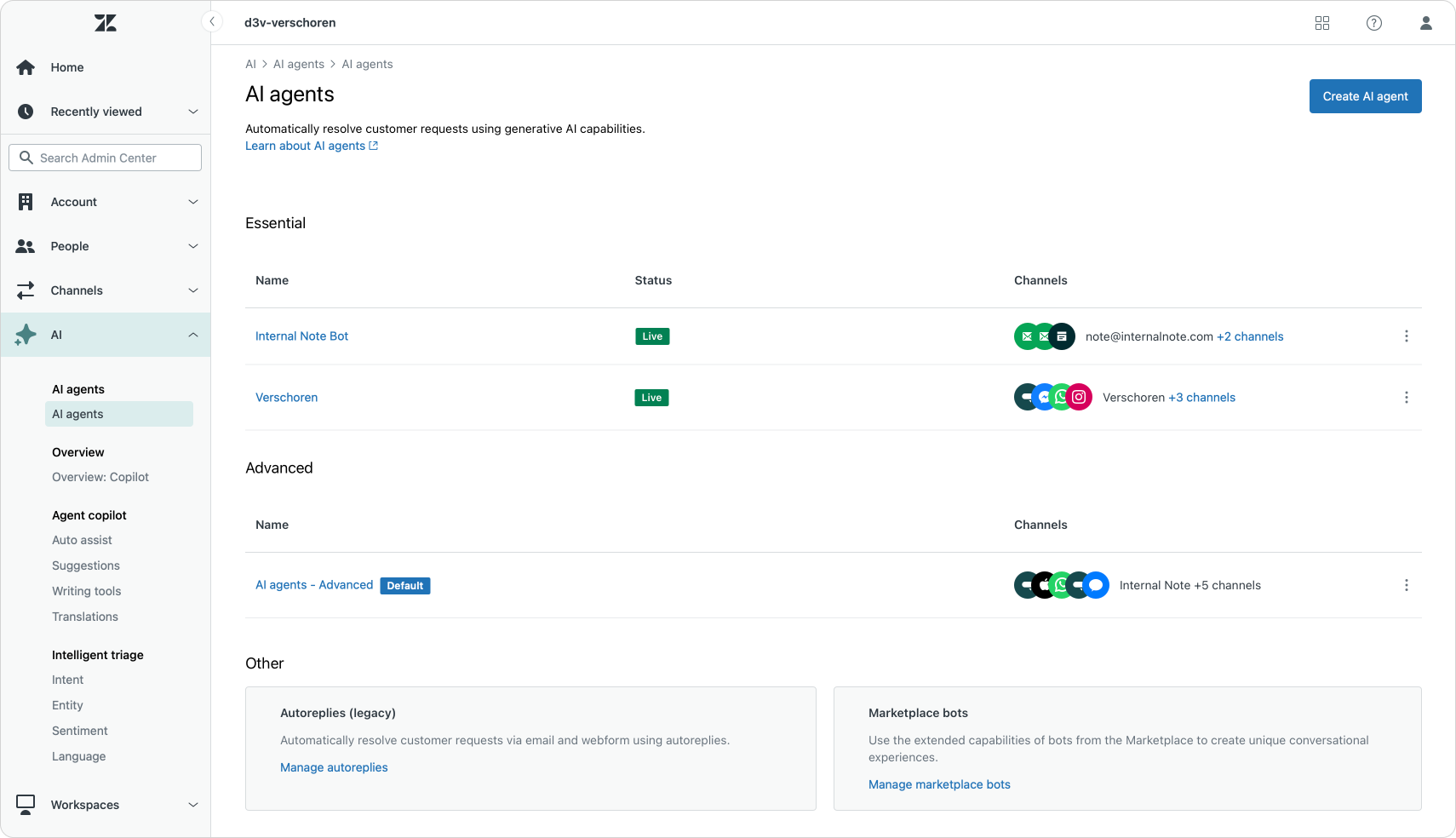Open Translations settings
1456x838 pixels.
(x=85, y=617)
